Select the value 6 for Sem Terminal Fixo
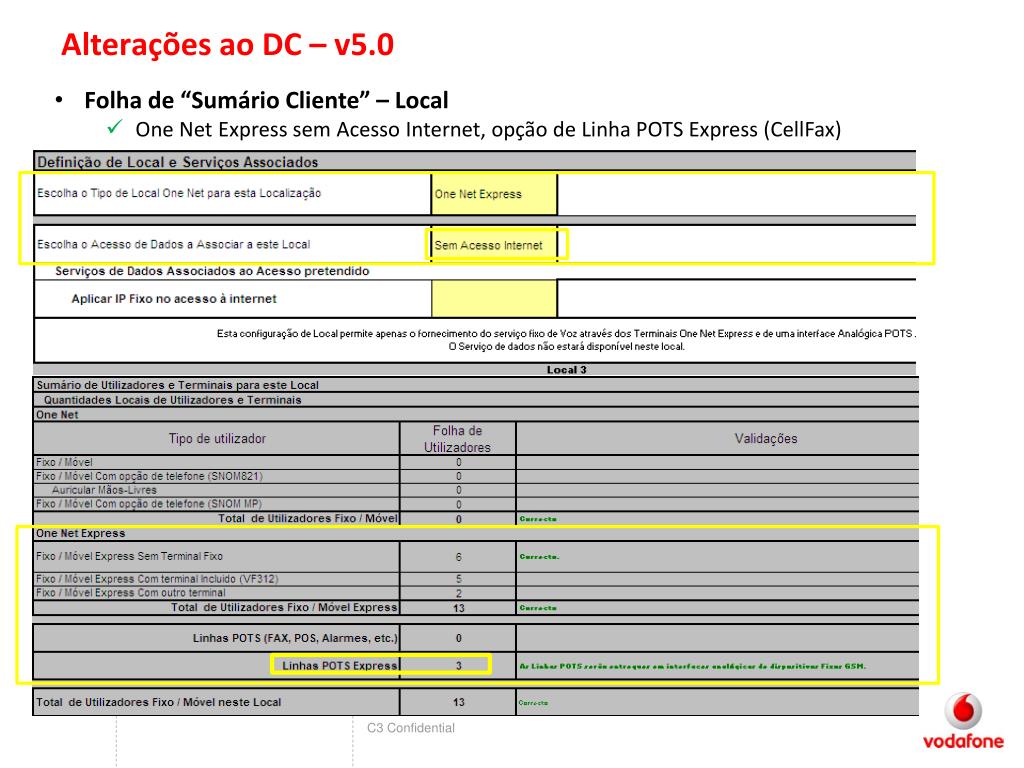Image resolution: width=1024 pixels, height=768 pixels. tap(458, 557)
